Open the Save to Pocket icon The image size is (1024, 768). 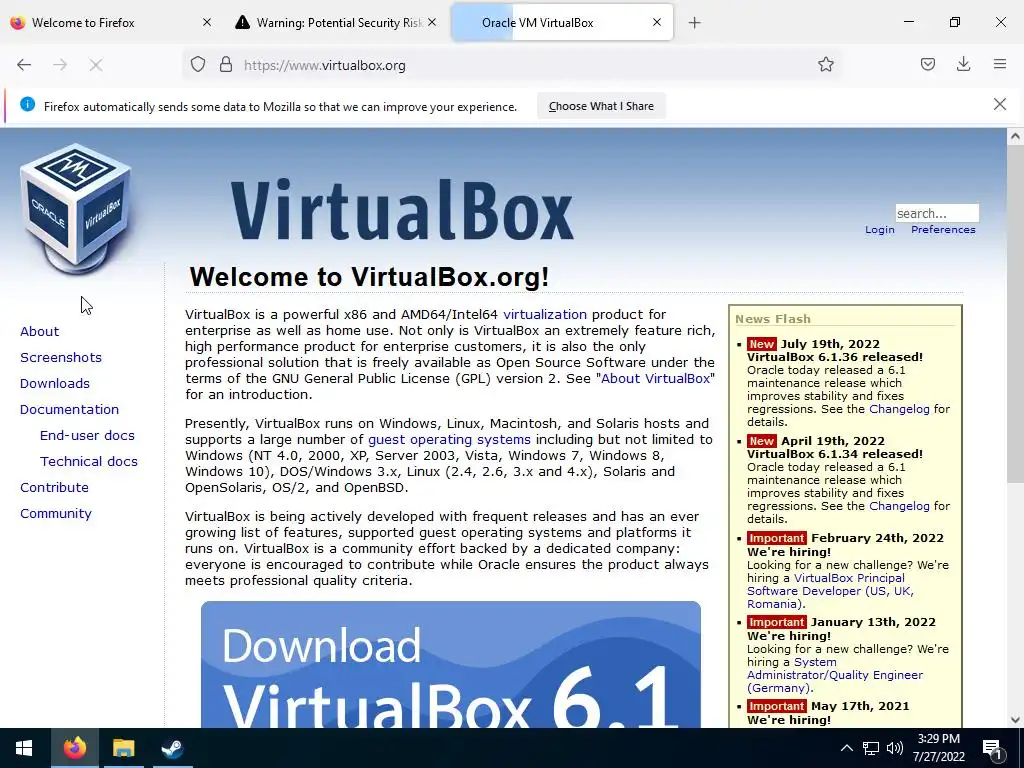(927, 64)
